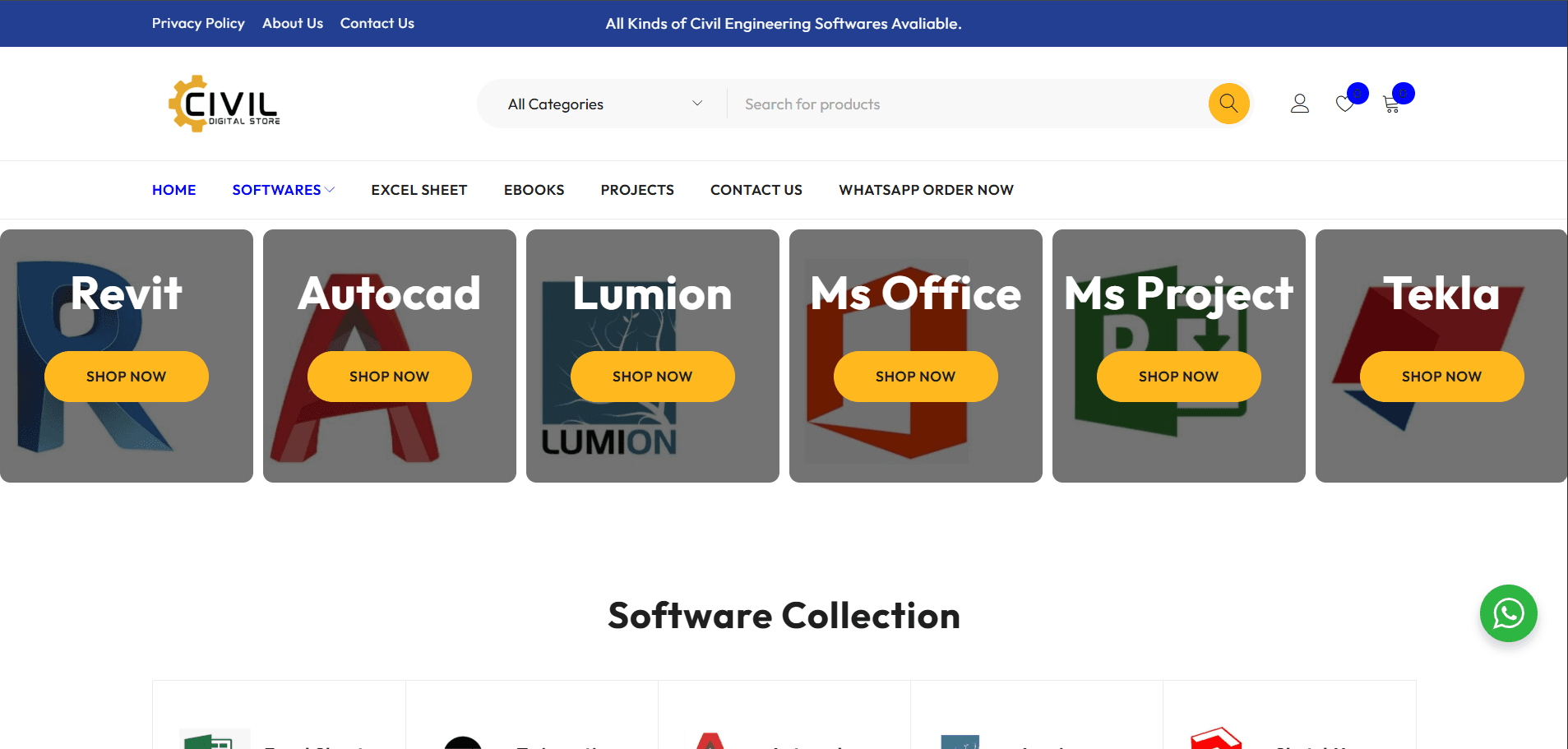The width and height of the screenshot is (1568, 749).
Task: Open the Contact Us navigation item
Action: 756,190
